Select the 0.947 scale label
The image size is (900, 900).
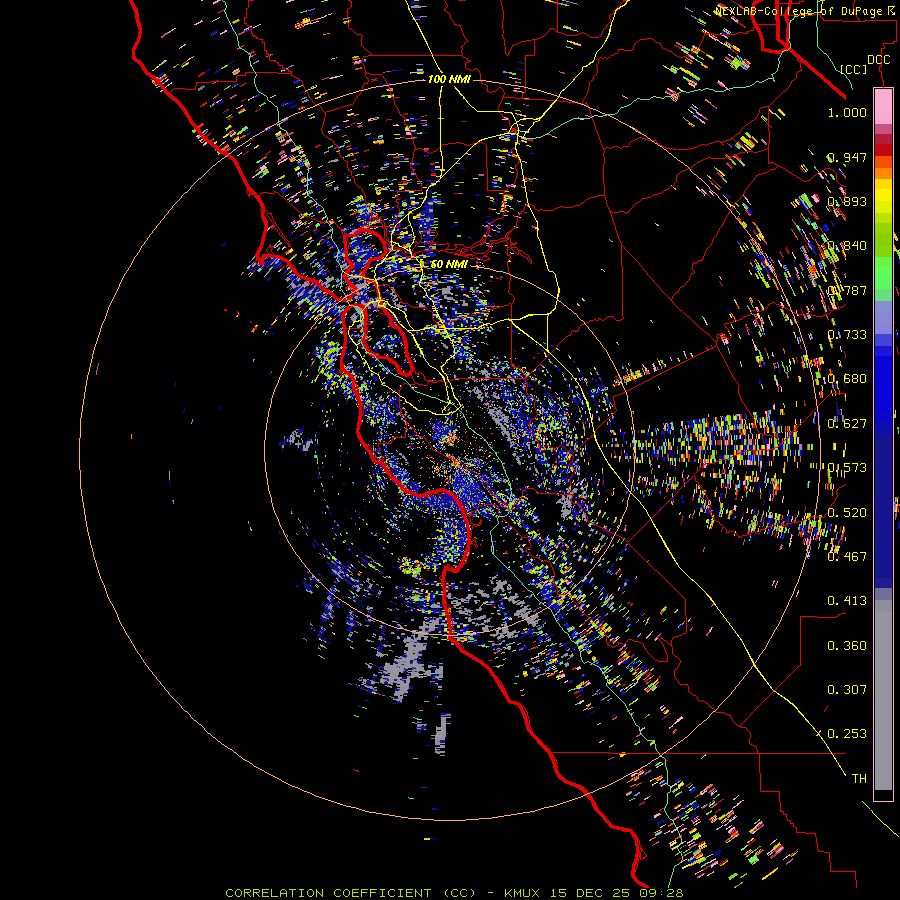point(847,157)
